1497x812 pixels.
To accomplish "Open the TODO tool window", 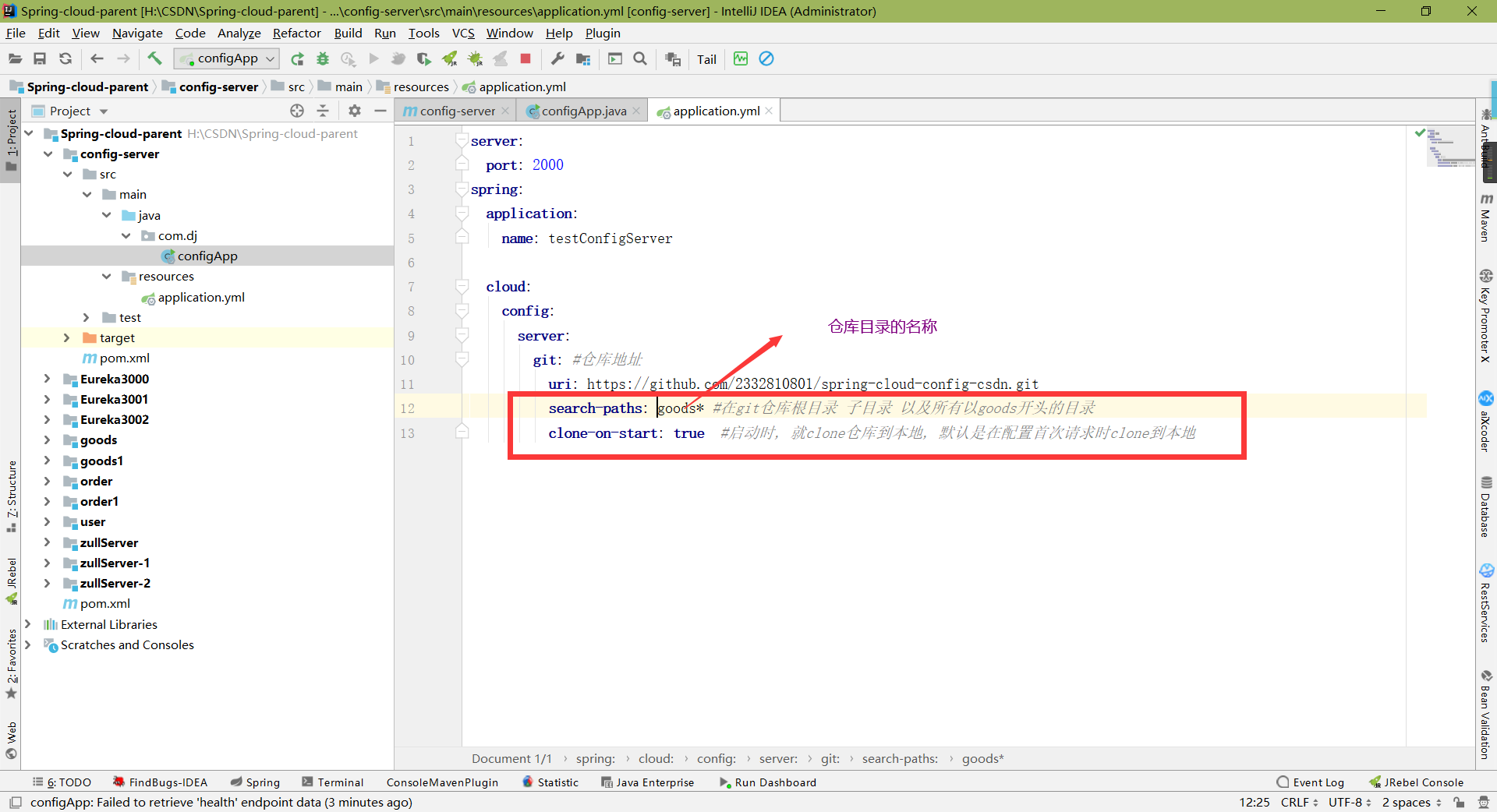I will [62, 782].
